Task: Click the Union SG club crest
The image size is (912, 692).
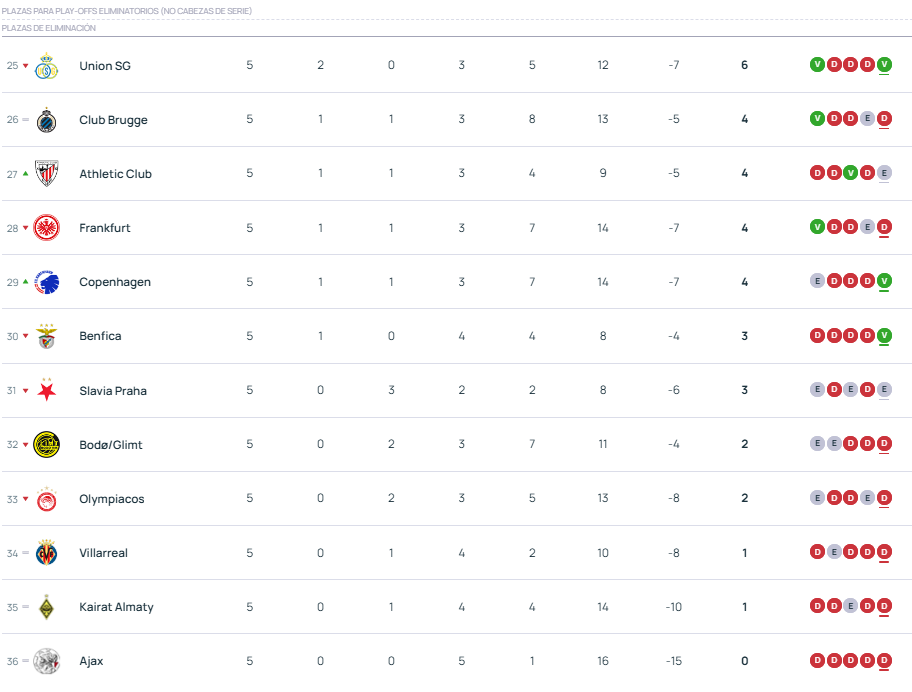Action: pos(46,66)
